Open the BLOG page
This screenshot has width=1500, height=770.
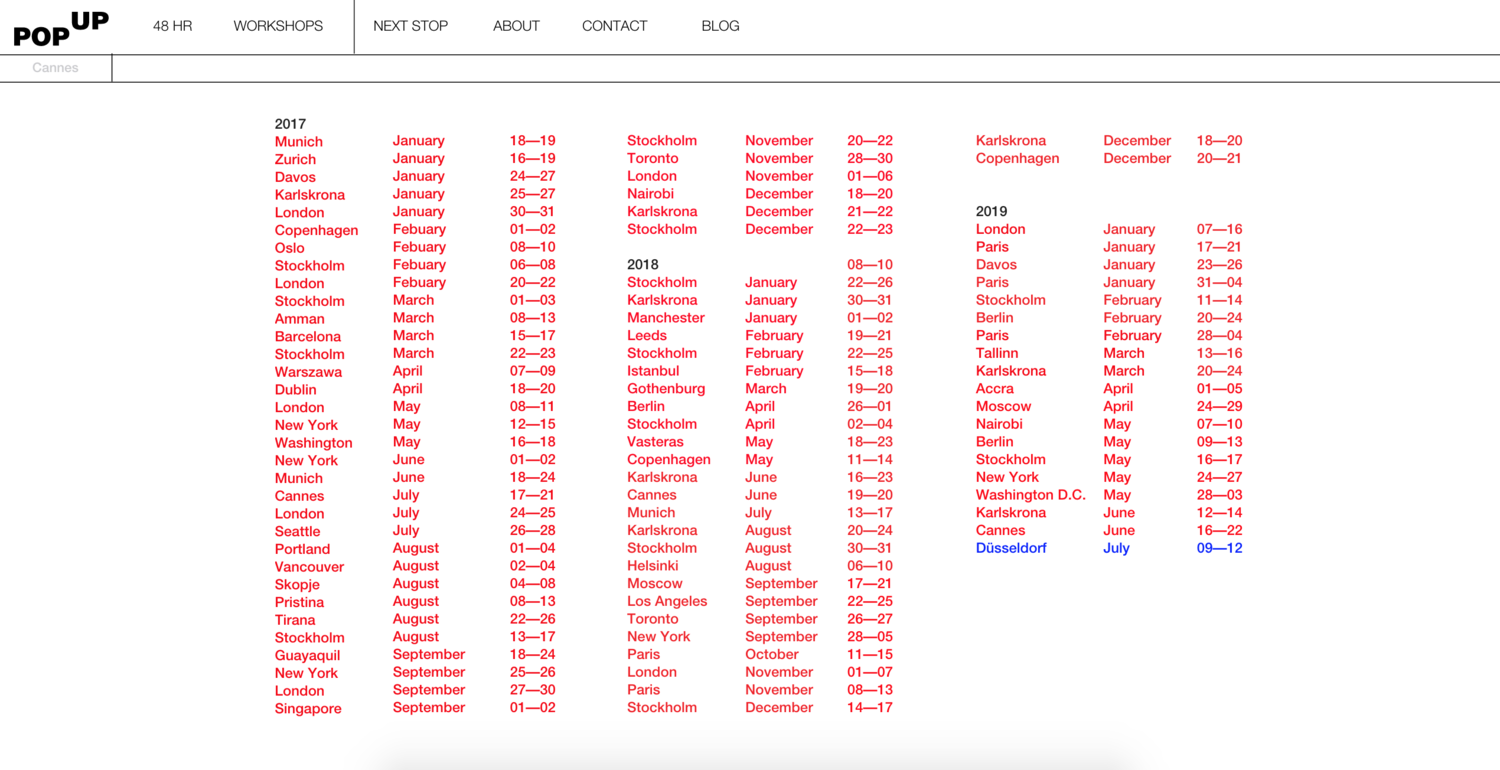720,26
